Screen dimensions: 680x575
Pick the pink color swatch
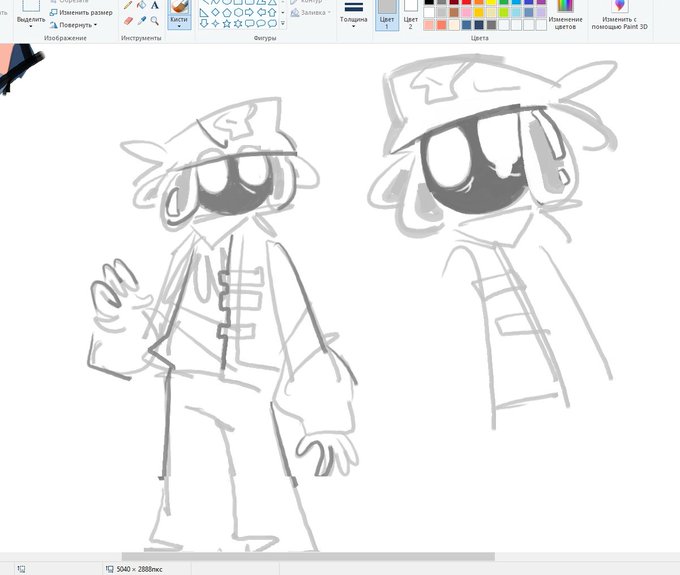467,13
